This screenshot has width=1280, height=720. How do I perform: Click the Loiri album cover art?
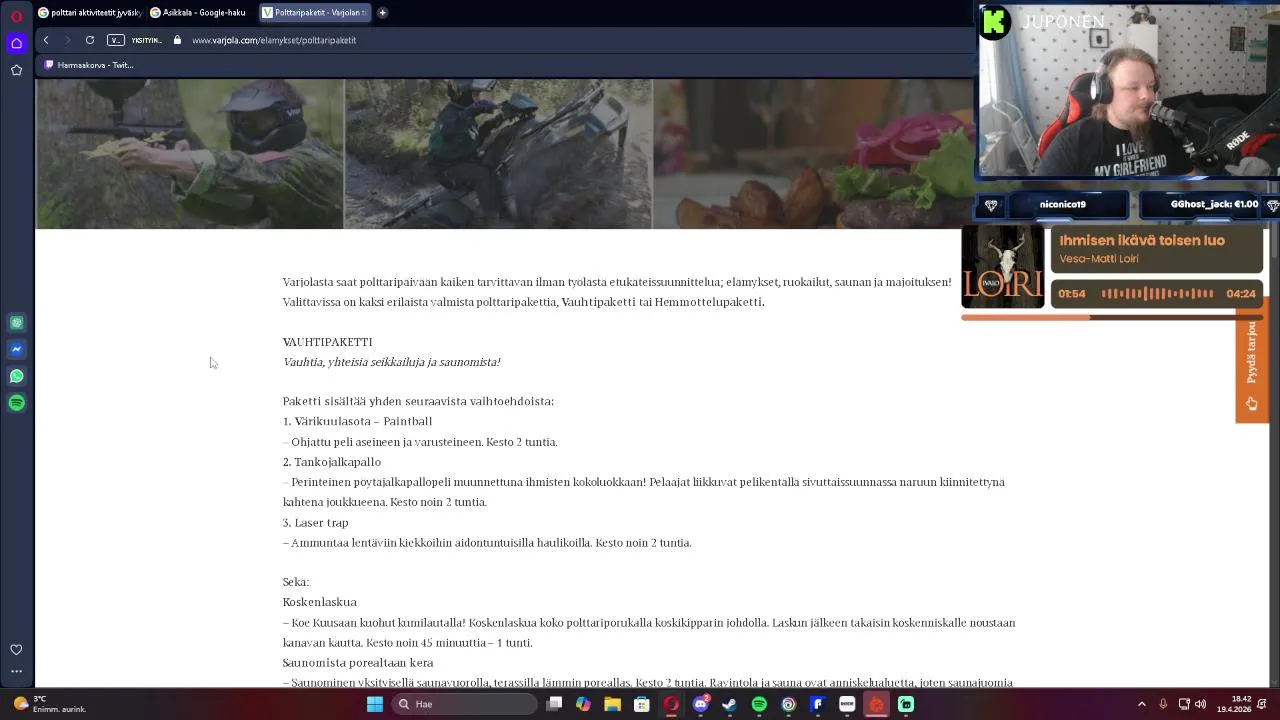(1003, 266)
